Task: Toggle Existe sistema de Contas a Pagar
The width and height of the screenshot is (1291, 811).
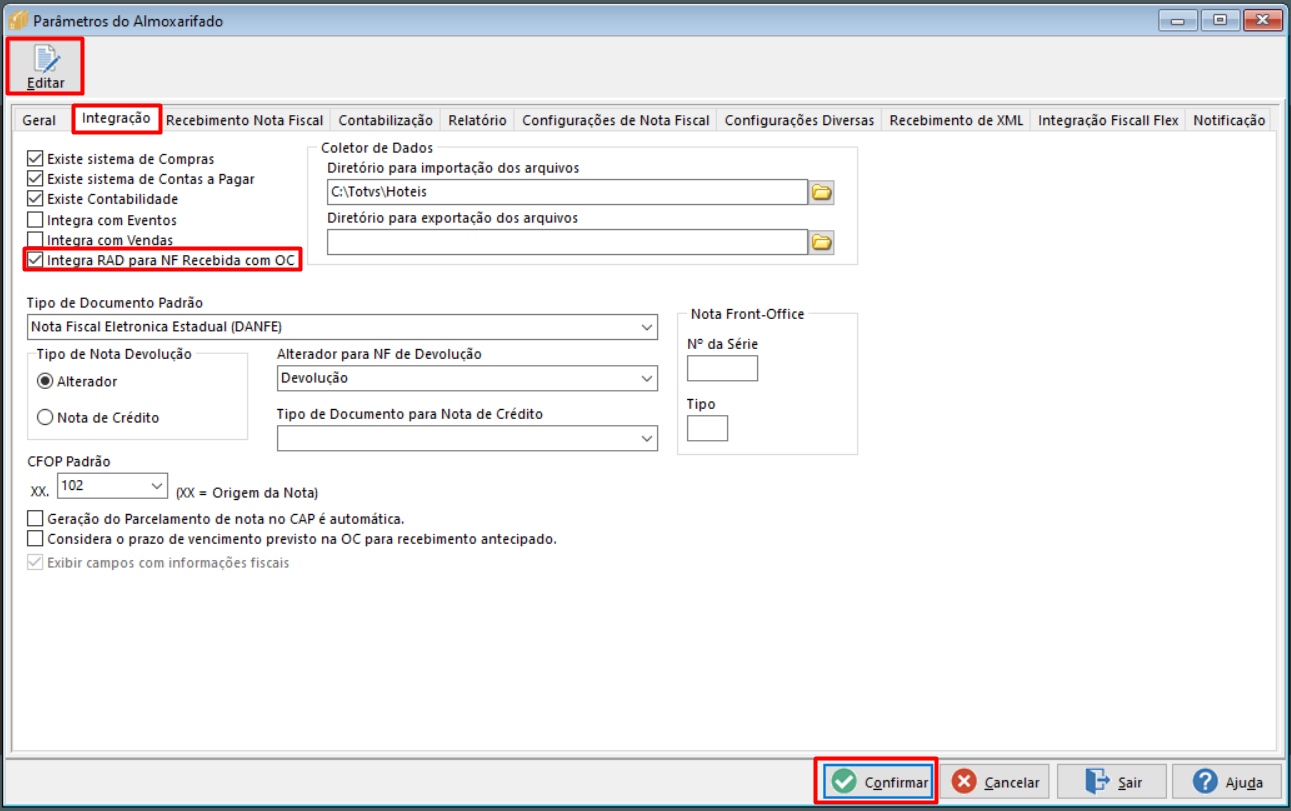Action: click(x=36, y=179)
